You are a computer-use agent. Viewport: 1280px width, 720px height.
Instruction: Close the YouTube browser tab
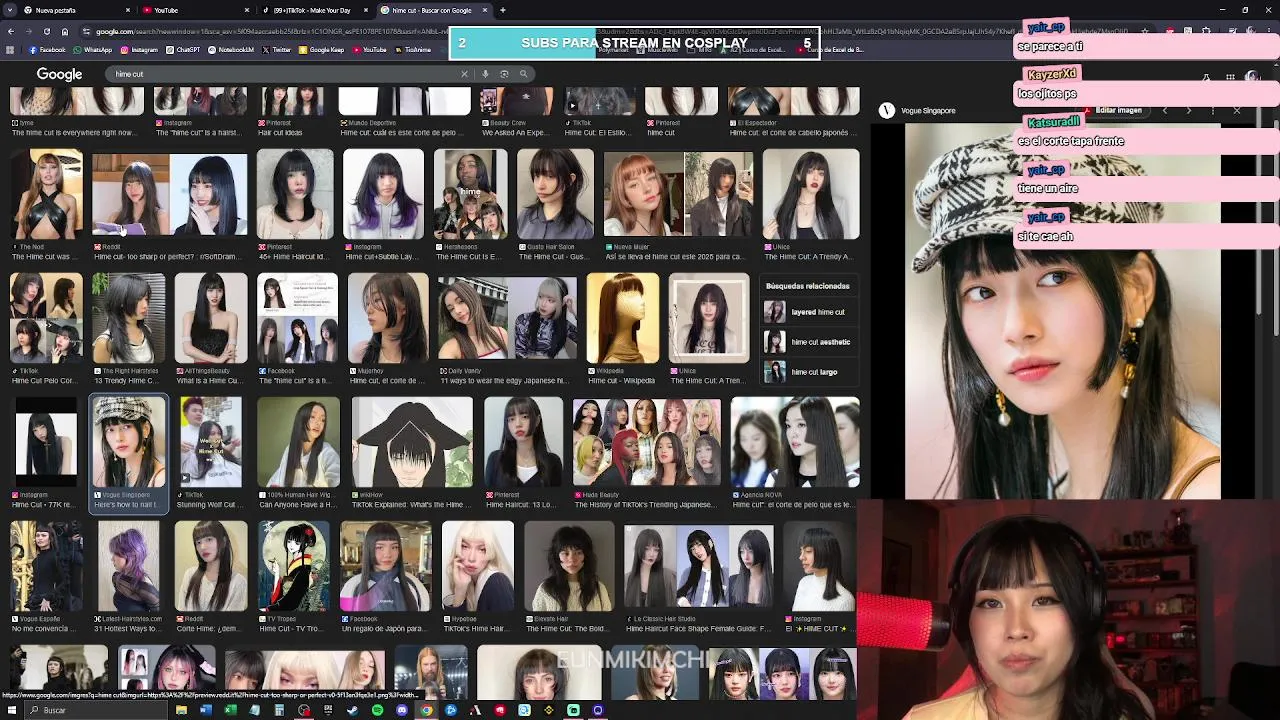pyautogui.click(x=247, y=10)
